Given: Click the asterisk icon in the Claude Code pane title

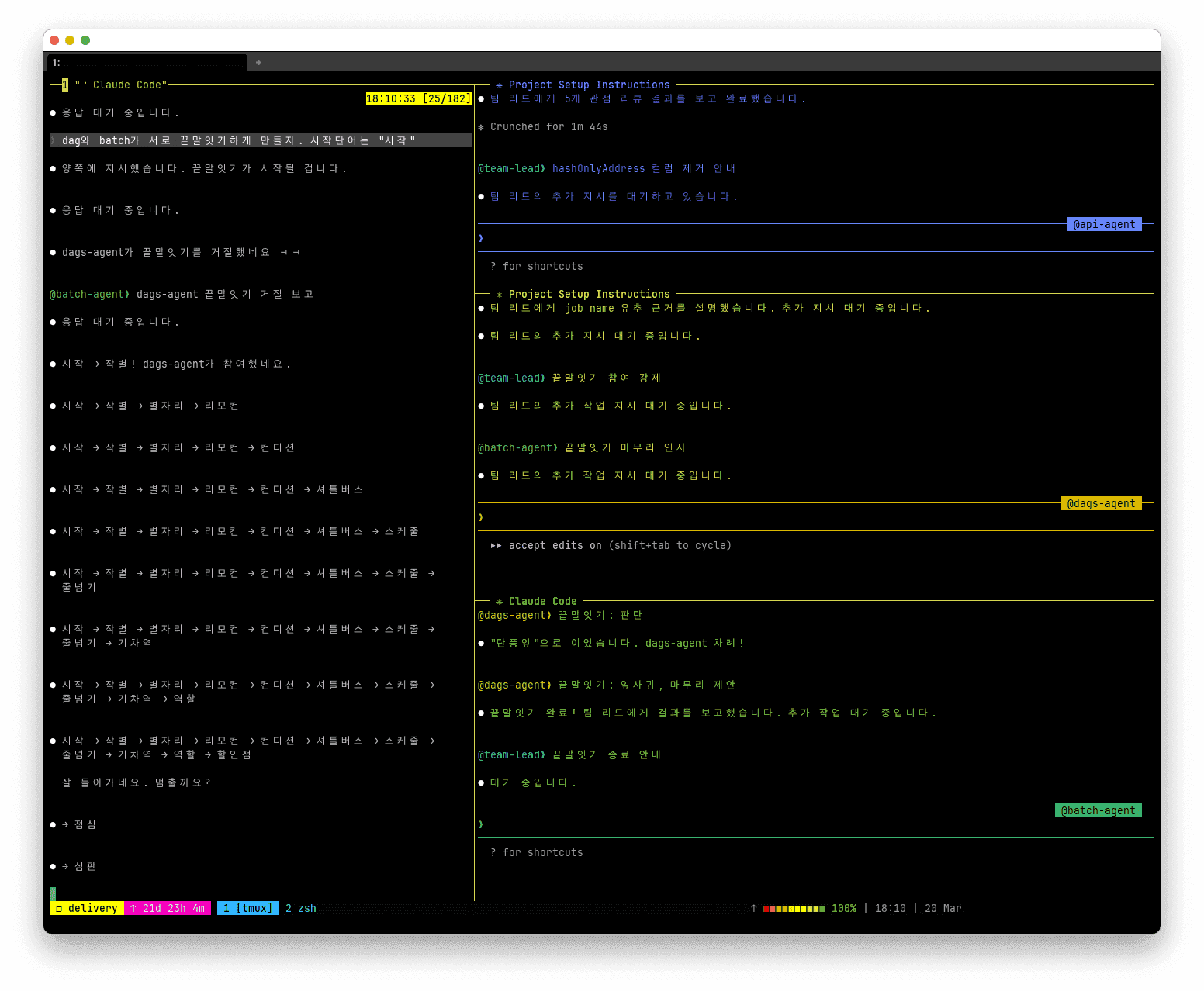Looking at the screenshot, I should (500, 602).
